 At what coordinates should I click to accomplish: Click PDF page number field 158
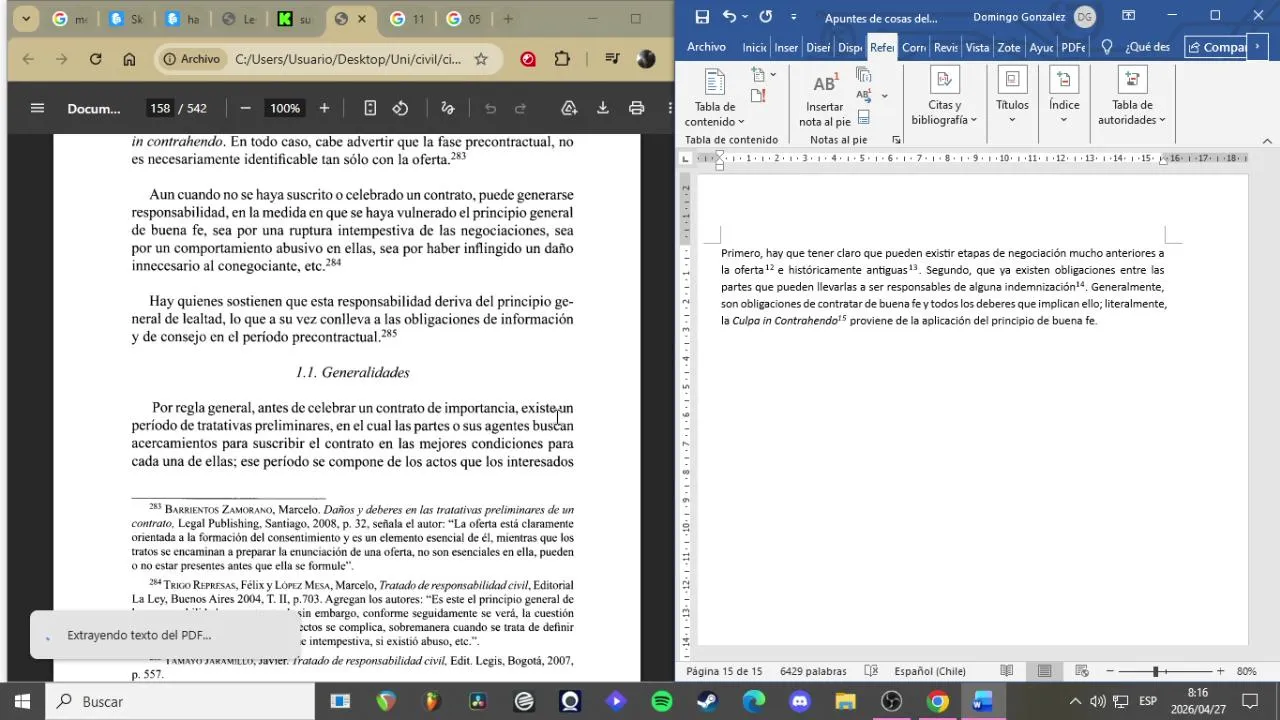pyautogui.click(x=160, y=108)
